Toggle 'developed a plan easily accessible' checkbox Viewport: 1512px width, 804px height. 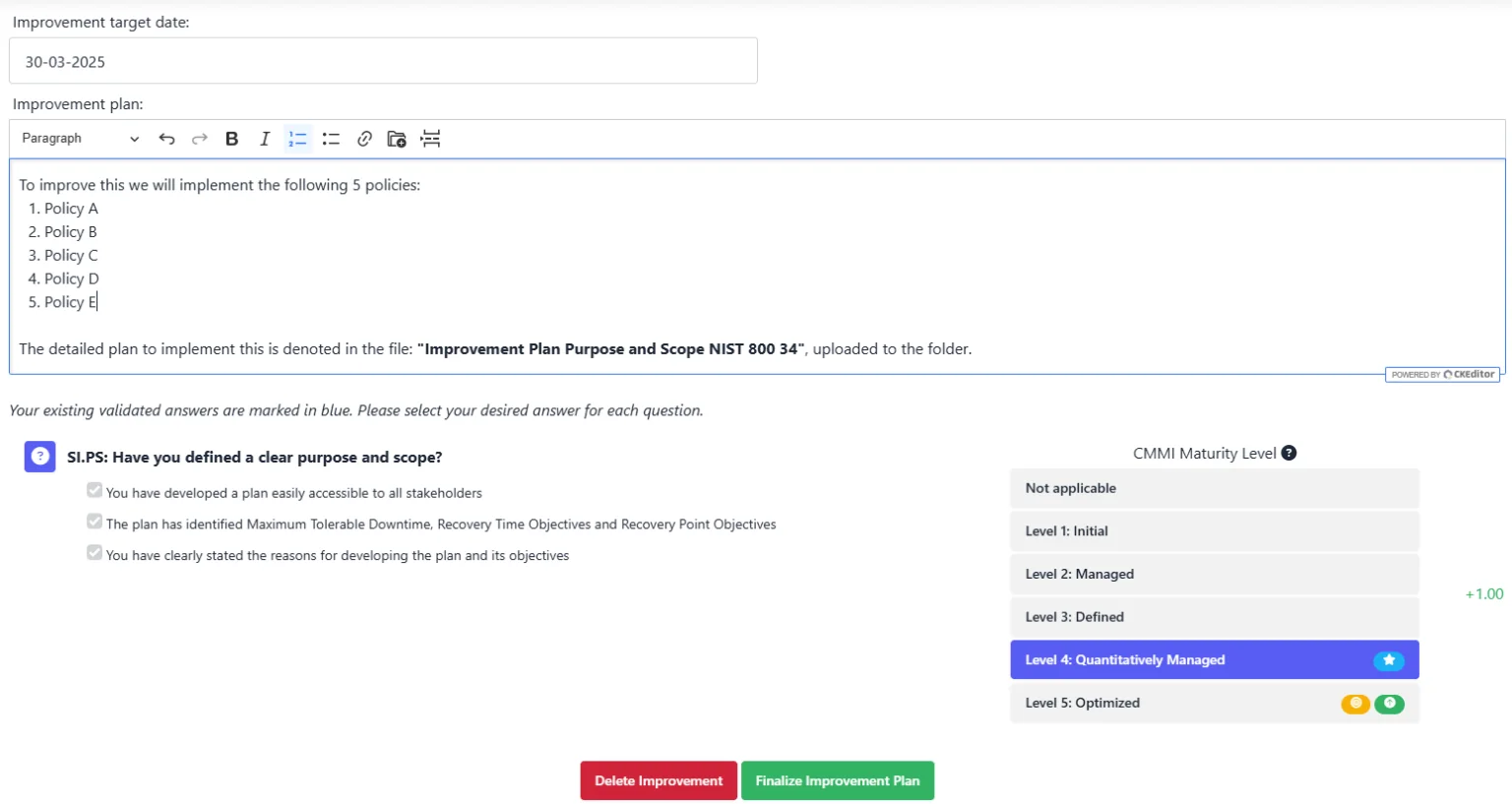click(x=94, y=490)
